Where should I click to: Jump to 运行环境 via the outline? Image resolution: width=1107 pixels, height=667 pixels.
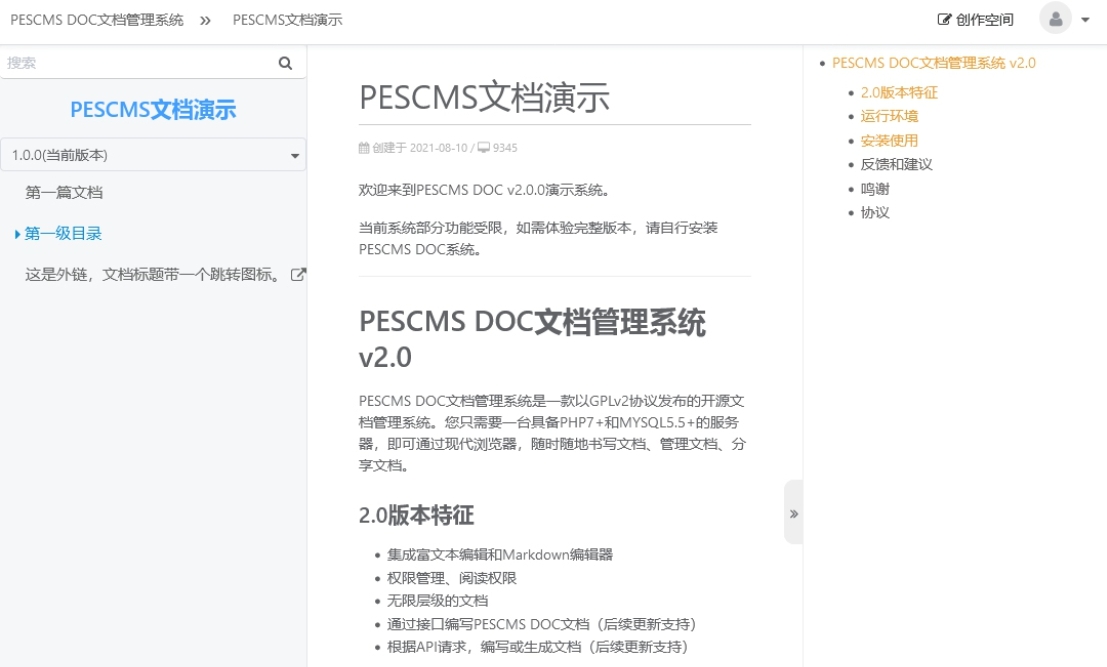point(889,115)
